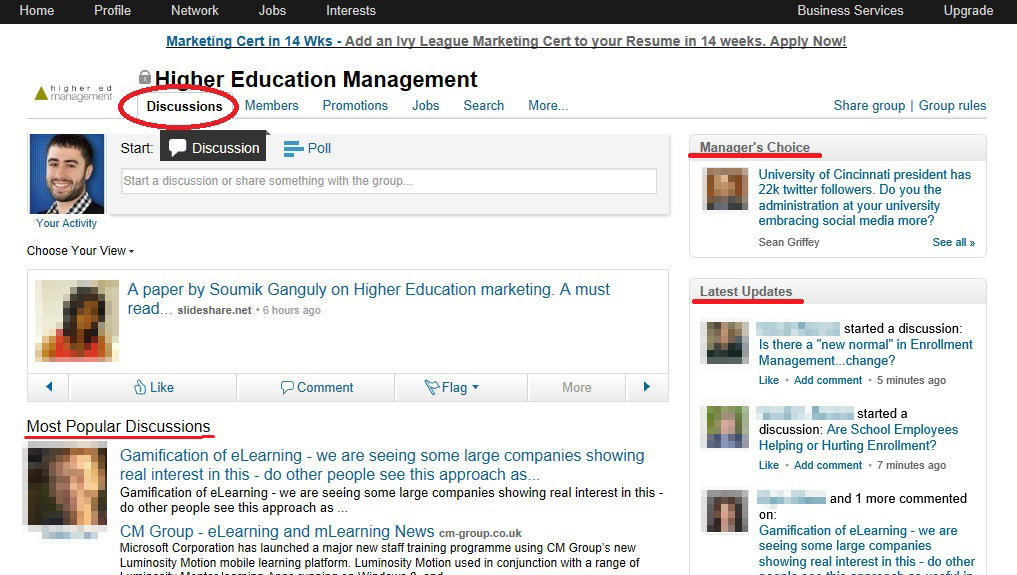1017x575 pixels.
Task: Click the Share group link
Action: click(x=869, y=106)
